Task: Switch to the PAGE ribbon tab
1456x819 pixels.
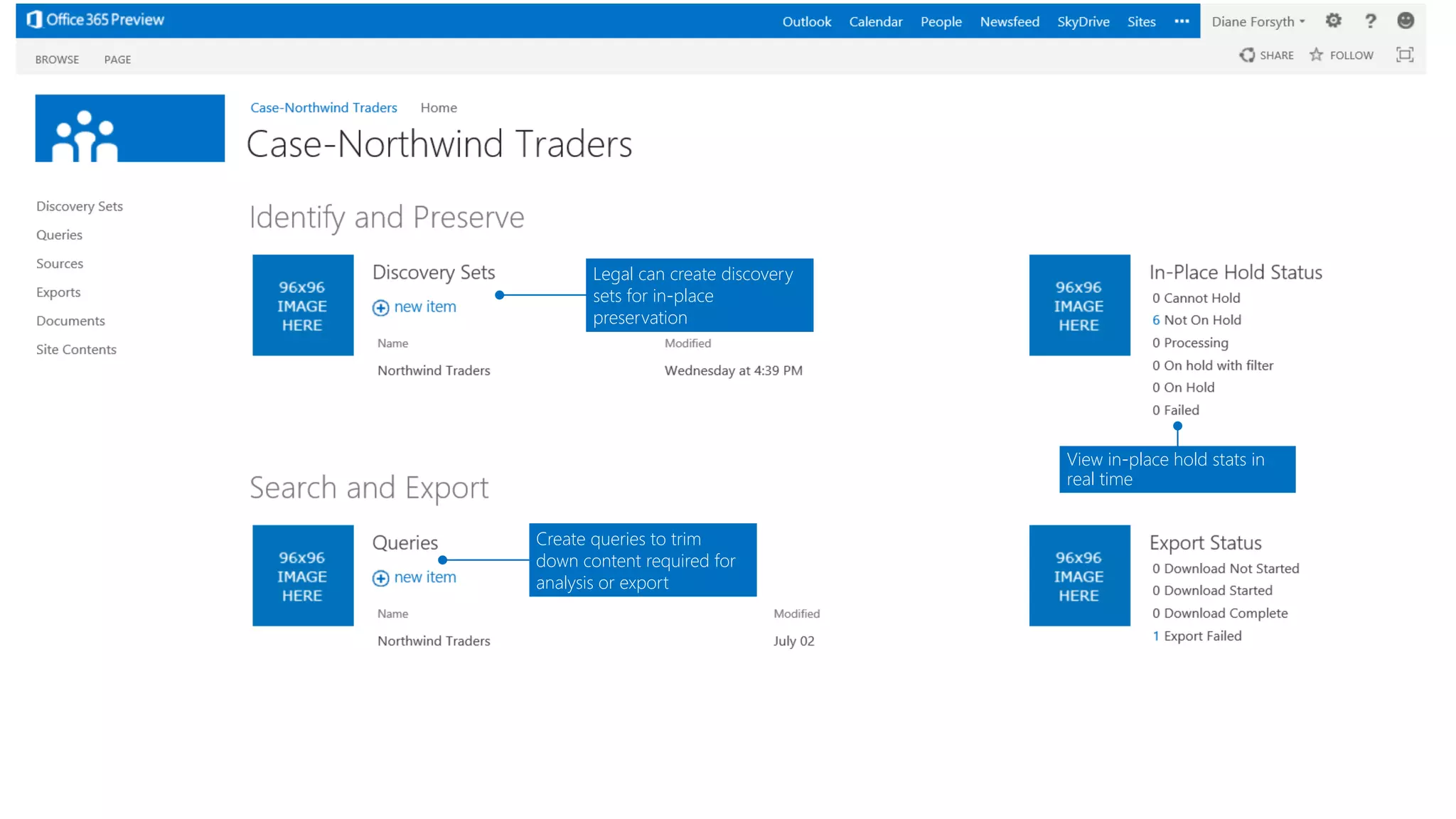Action: pos(118,60)
